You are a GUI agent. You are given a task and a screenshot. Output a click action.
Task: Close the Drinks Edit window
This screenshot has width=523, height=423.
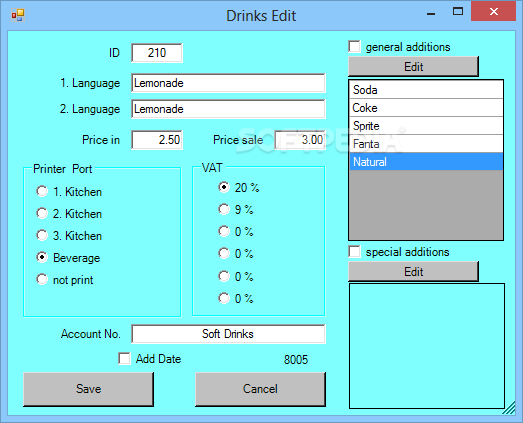[x=493, y=11]
